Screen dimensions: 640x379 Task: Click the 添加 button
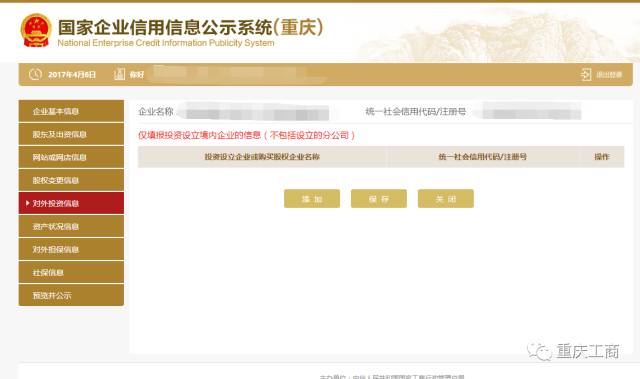point(312,199)
